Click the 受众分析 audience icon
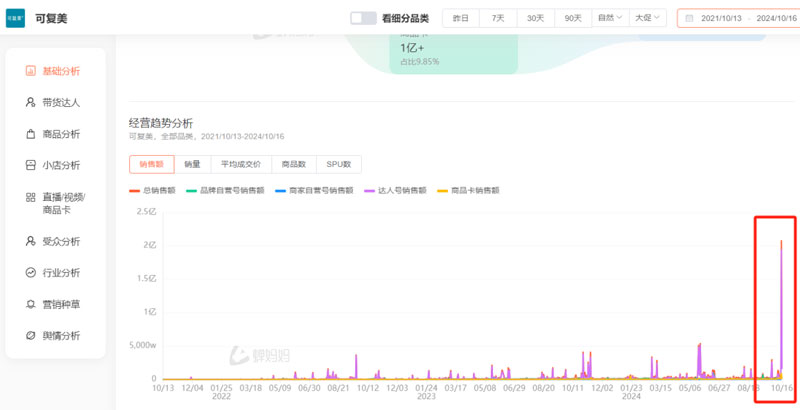800x410 pixels. click(30, 241)
